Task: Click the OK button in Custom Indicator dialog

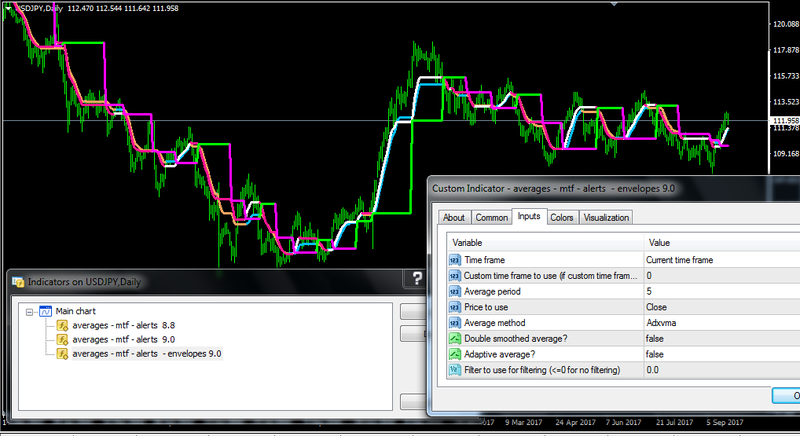Action: 786,396
